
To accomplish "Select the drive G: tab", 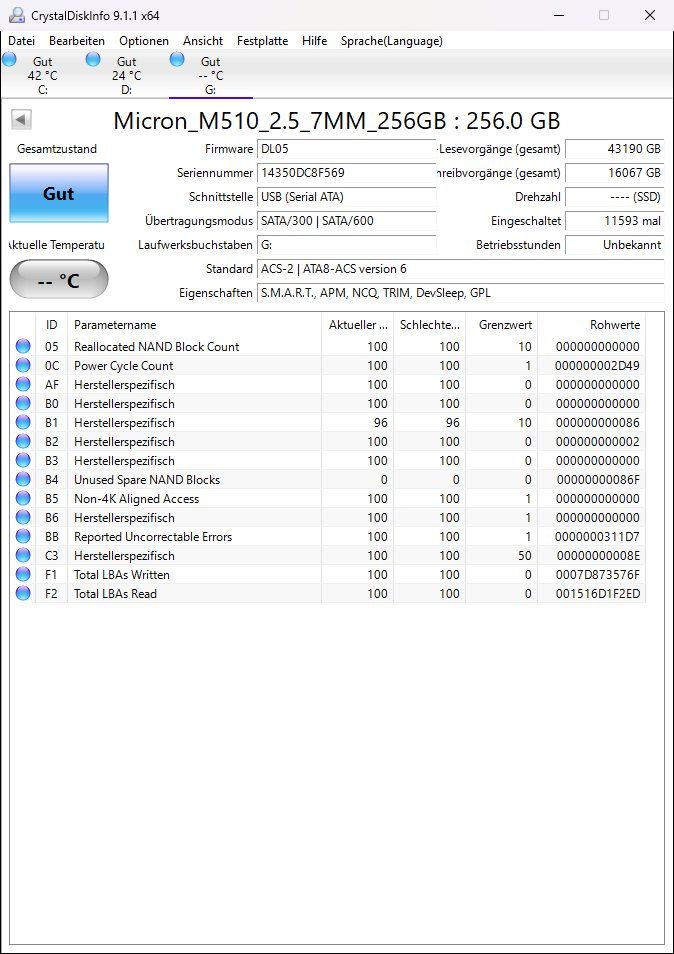I will tap(210, 75).
